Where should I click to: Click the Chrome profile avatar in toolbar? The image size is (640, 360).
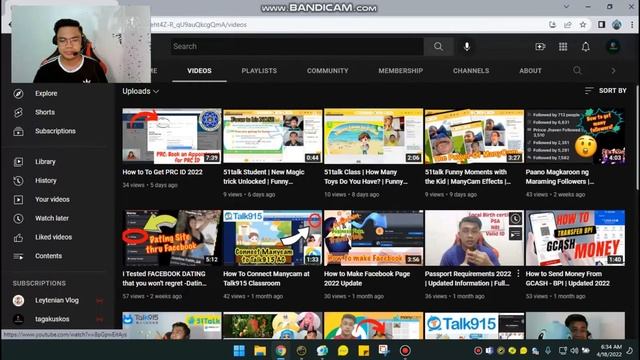617,25
